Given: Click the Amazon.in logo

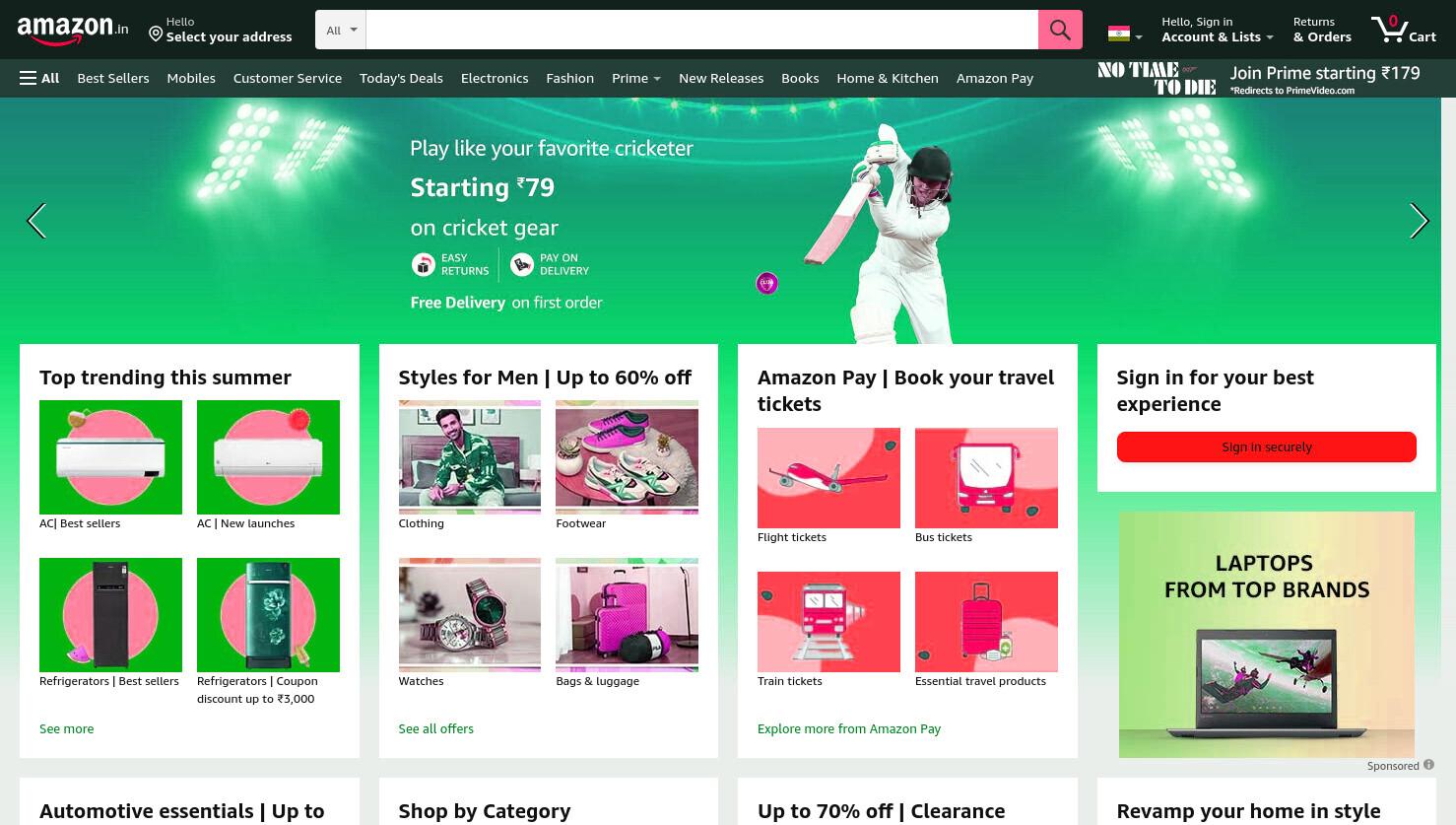Looking at the screenshot, I should 72,30.
